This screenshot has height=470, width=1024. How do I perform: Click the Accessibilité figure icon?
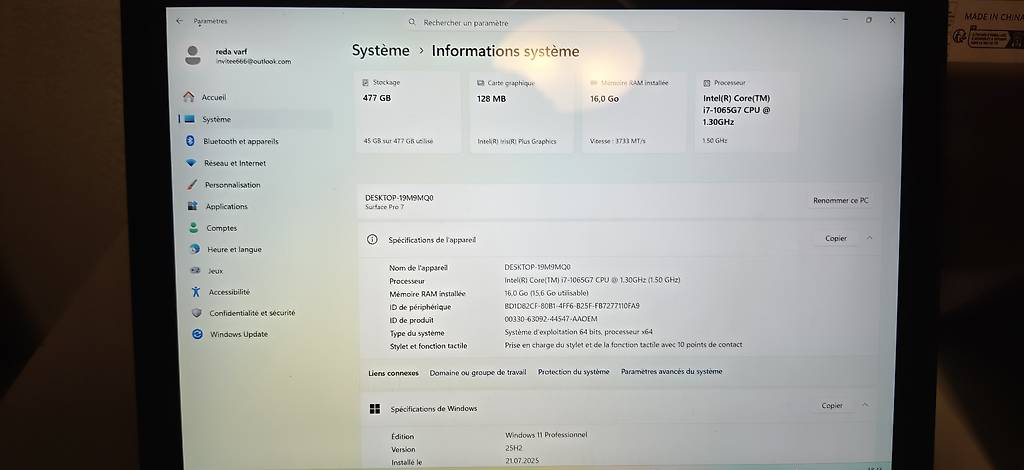coord(196,292)
